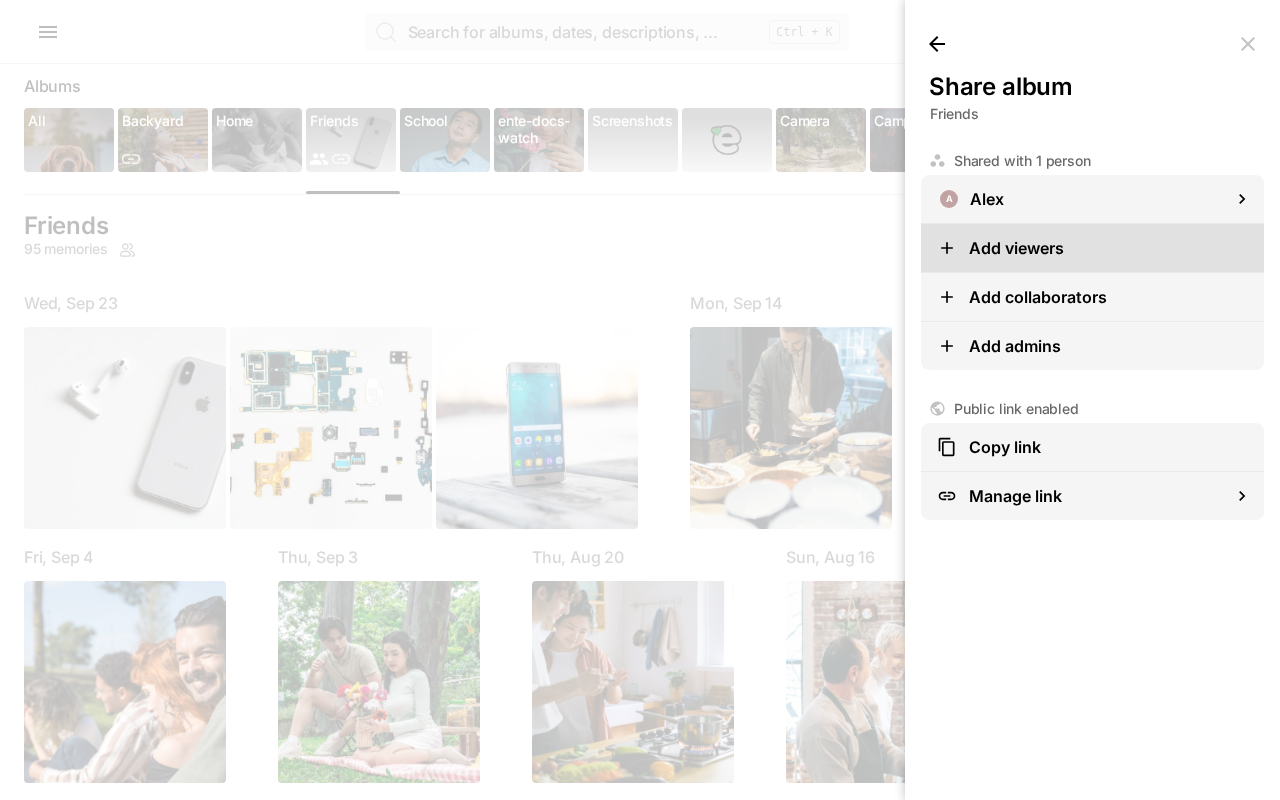Focus the search albums and dates field
The width and height of the screenshot is (1280, 800).
click(607, 32)
